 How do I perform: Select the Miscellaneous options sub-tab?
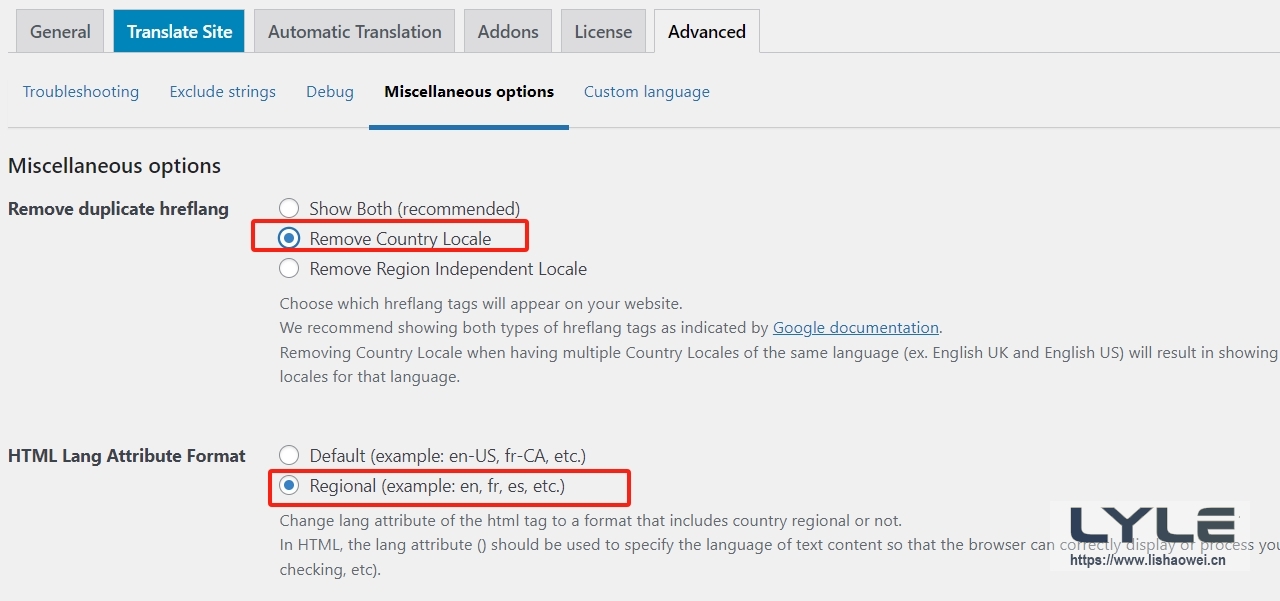coord(469,92)
